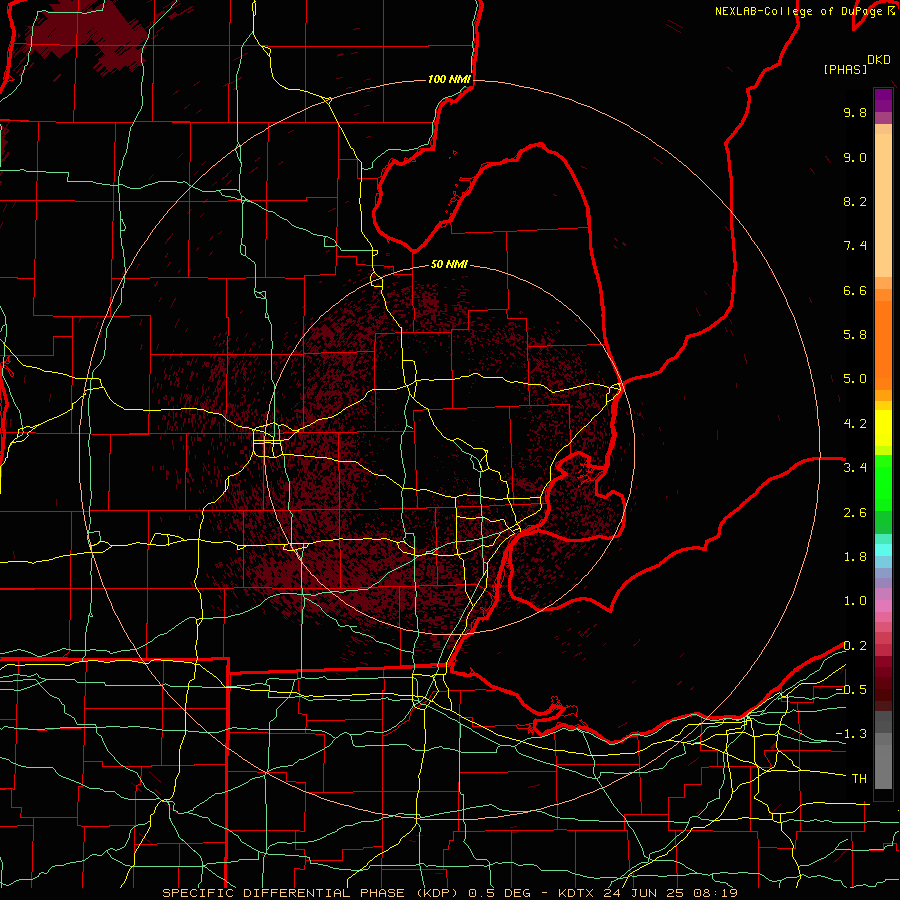Click the 9.8 scale value
Viewport: 900px width, 900px height.
point(855,112)
